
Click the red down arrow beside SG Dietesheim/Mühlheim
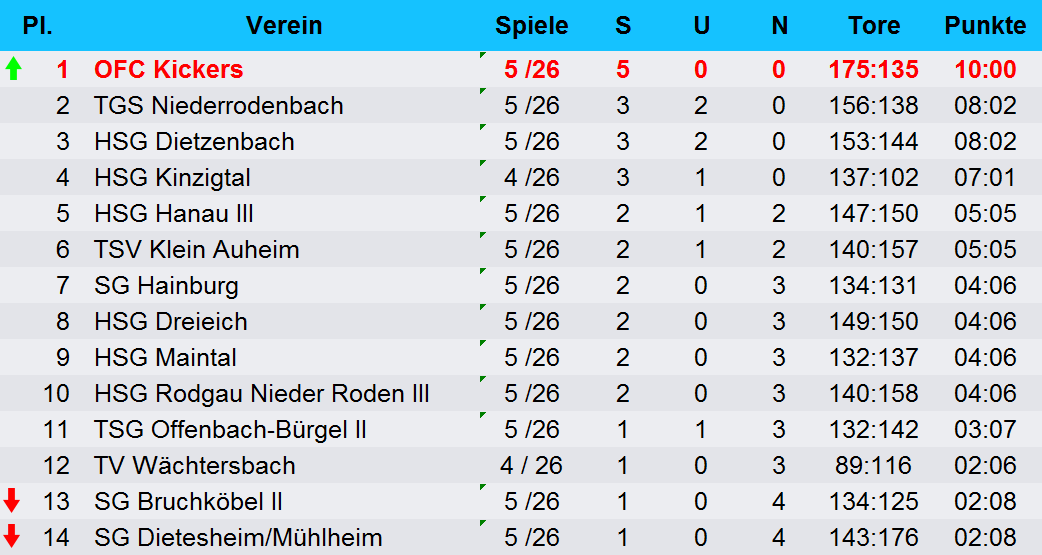coord(11,536)
